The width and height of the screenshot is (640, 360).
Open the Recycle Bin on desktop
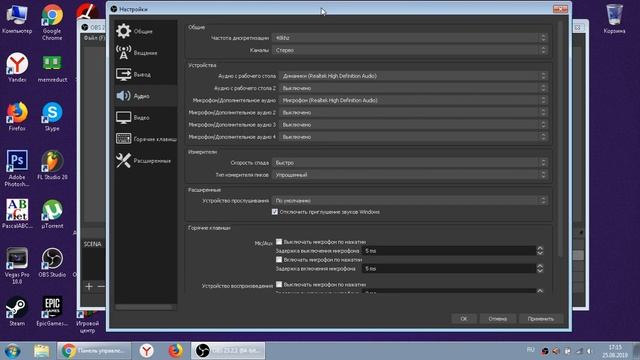[614, 19]
